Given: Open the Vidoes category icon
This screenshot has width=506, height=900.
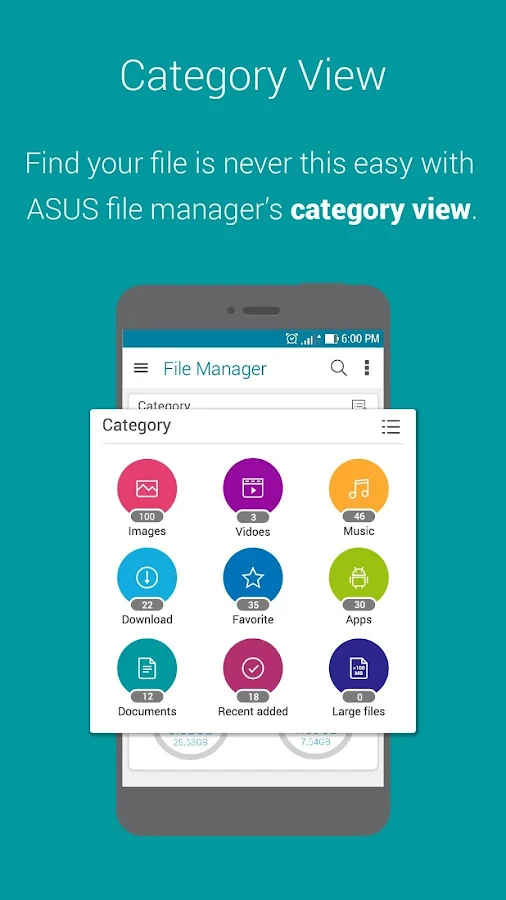Looking at the screenshot, I should (253, 489).
